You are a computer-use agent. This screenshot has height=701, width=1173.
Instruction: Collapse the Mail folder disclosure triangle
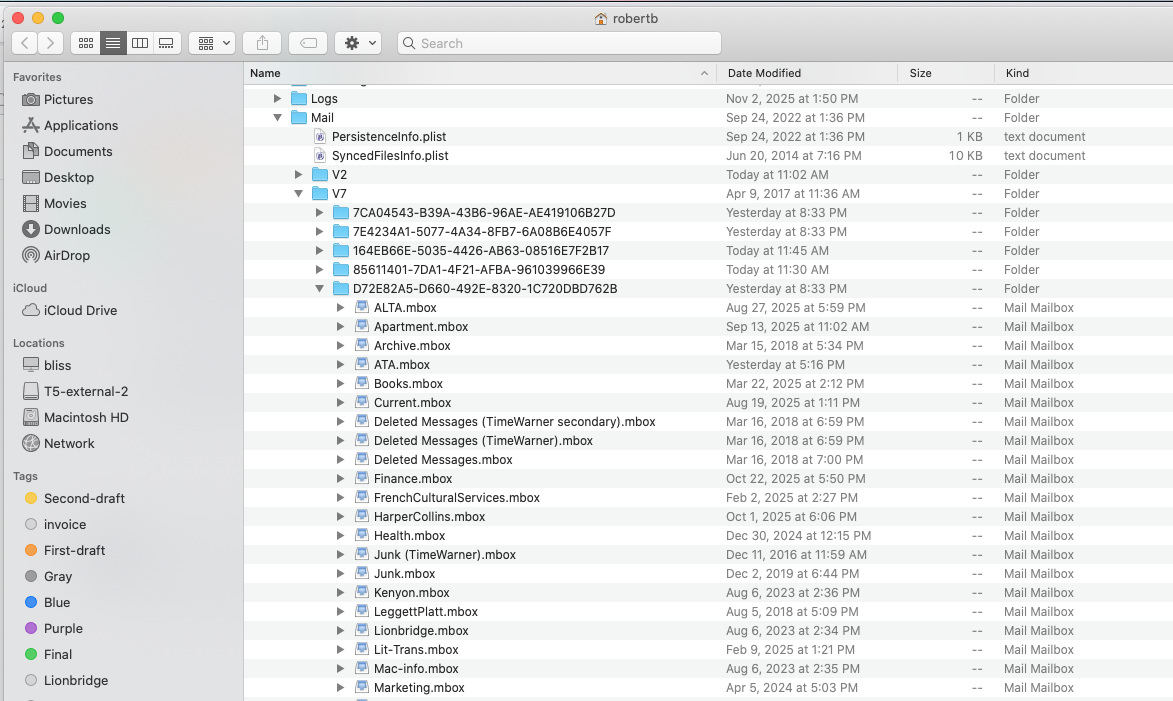[277, 118]
